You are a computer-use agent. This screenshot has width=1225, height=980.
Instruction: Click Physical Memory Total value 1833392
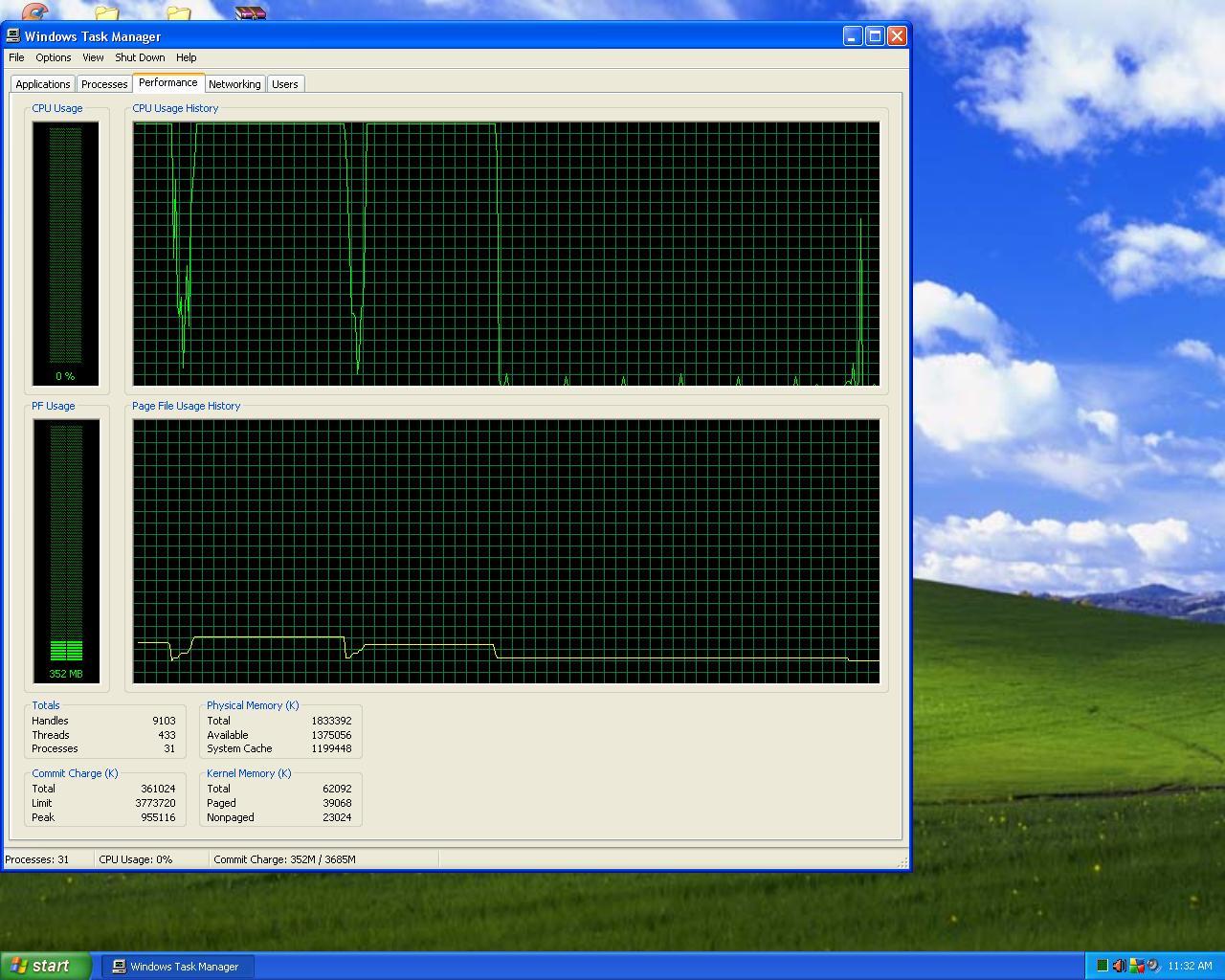coord(331,721)
